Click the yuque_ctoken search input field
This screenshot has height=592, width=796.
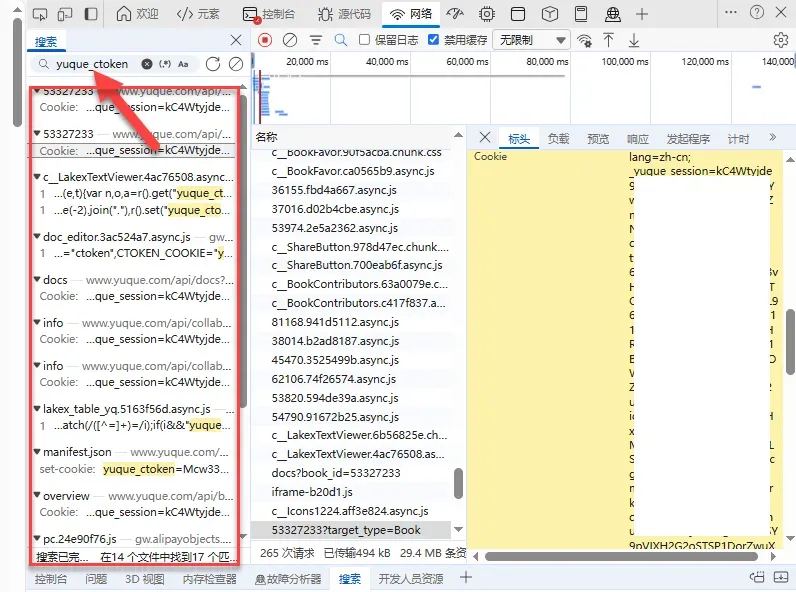point(94,64)
